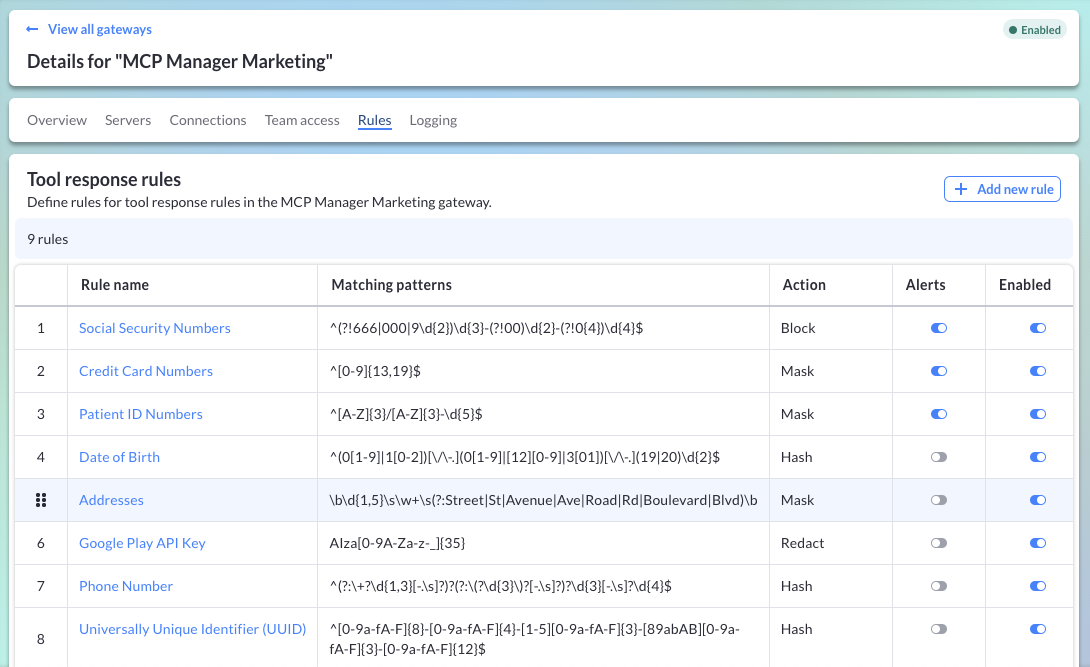This screenshot has height=667, width=1090.
Task: Disable alerts for Social Security Numbers
Action: pyautogui.click(x=938, y=328)
